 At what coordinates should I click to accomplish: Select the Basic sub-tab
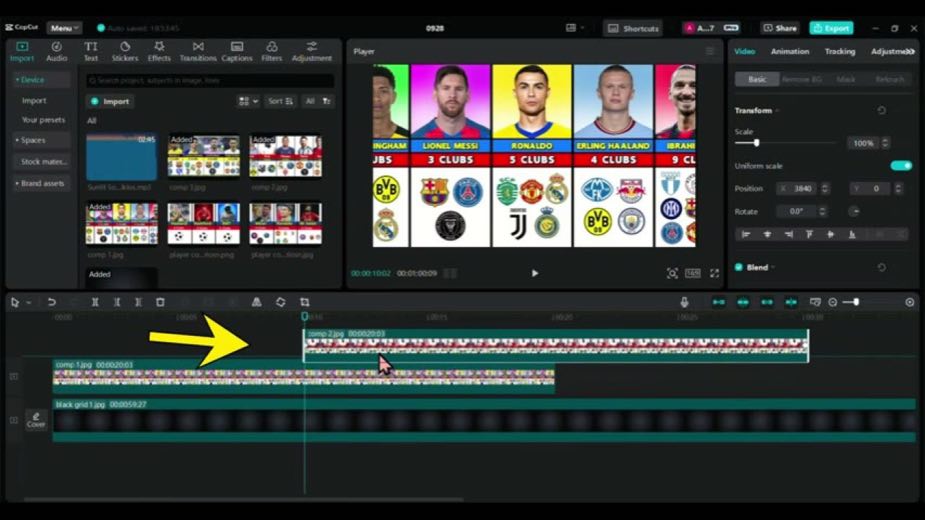[x=757, y=79]
